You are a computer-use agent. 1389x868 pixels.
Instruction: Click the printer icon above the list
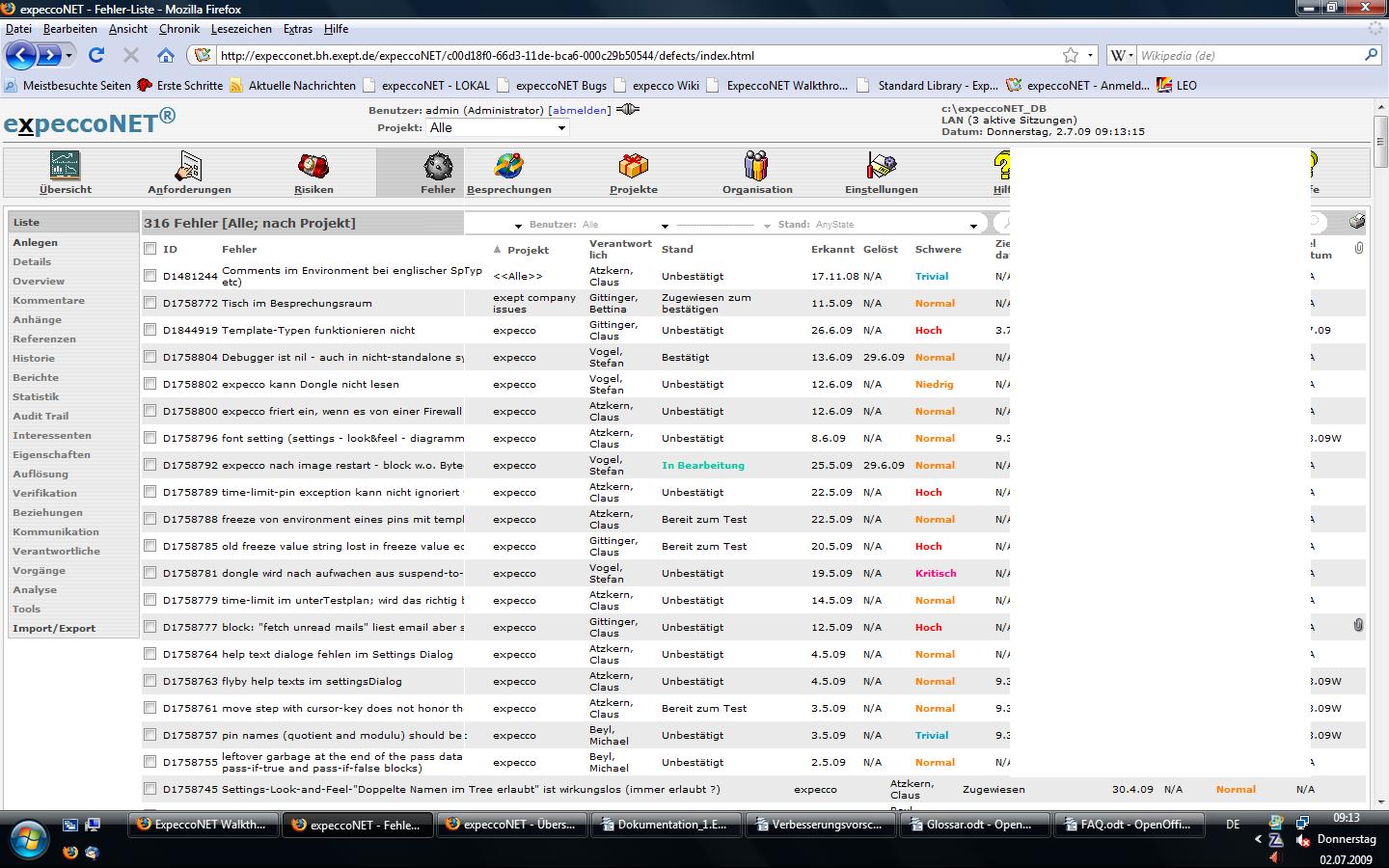pos(1357,222)
